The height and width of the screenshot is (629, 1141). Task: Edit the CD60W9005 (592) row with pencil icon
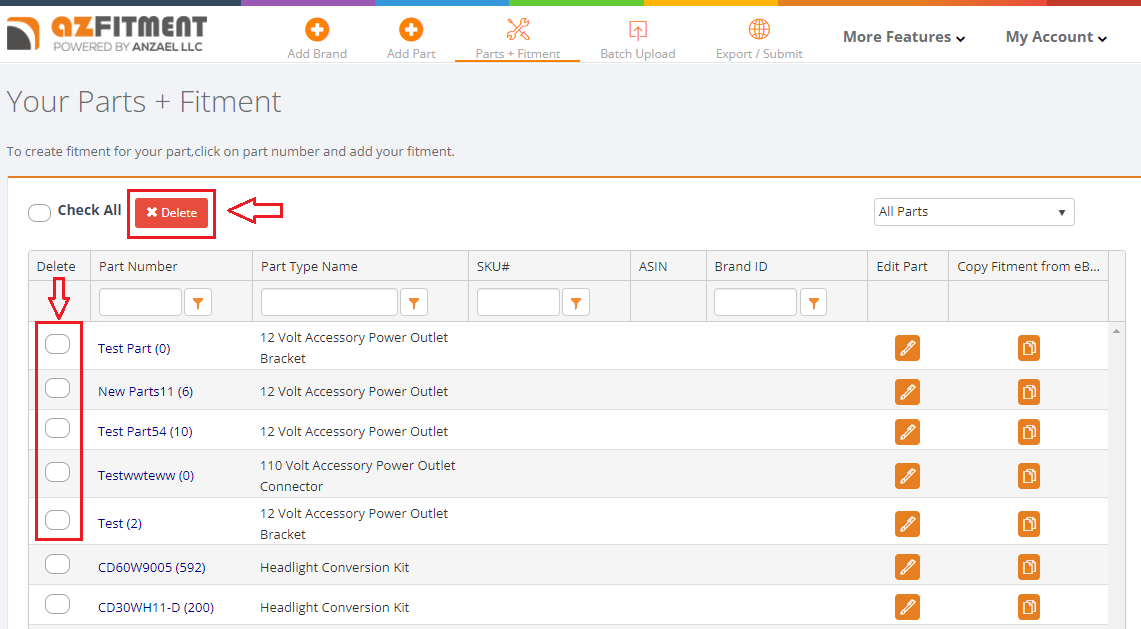point(907,567)
